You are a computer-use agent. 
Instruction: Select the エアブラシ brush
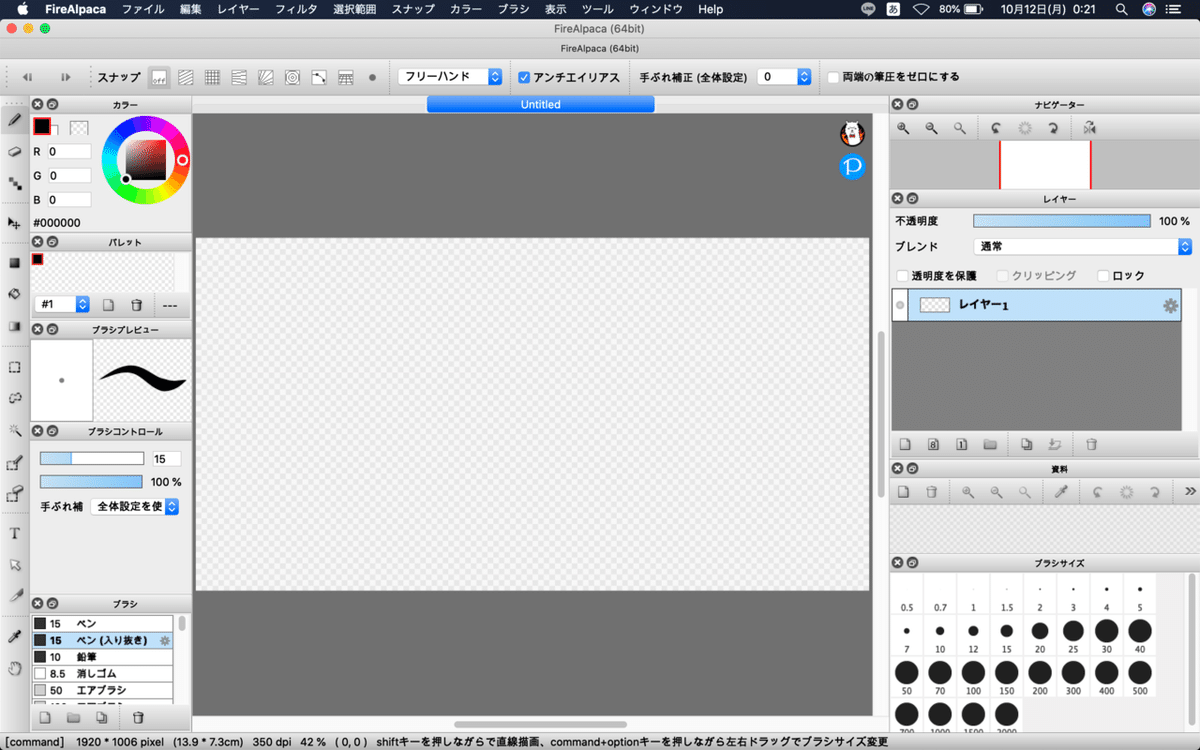click(102, 691)
